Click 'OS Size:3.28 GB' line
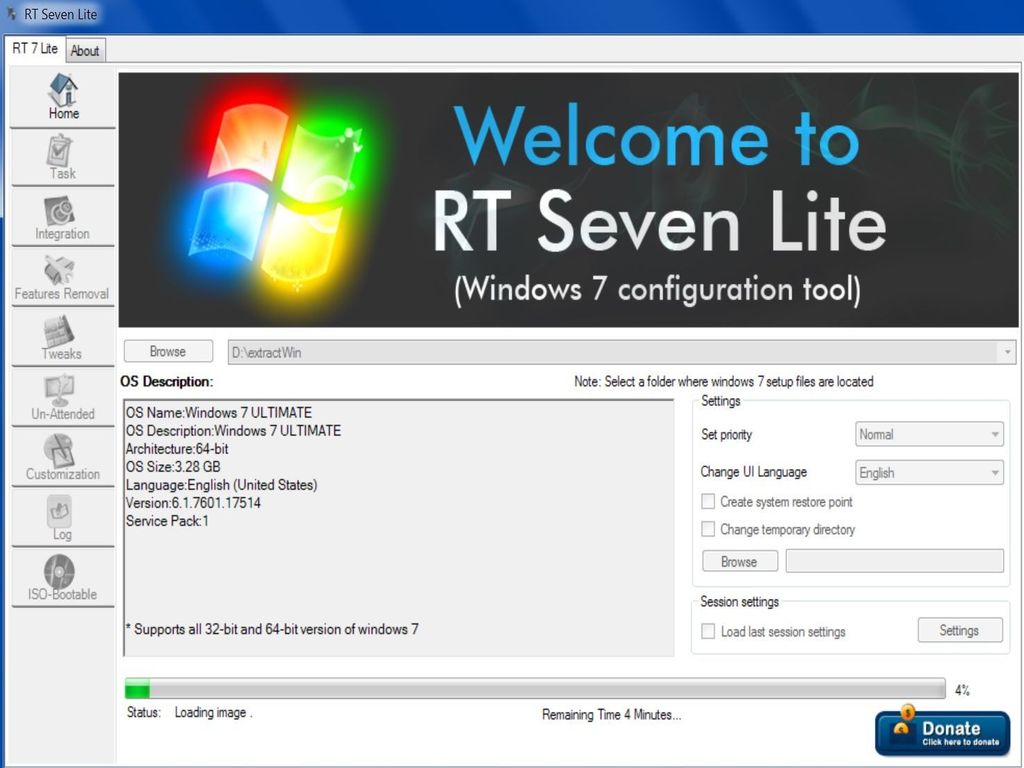 pyautogui.click(x=173, y=467)
